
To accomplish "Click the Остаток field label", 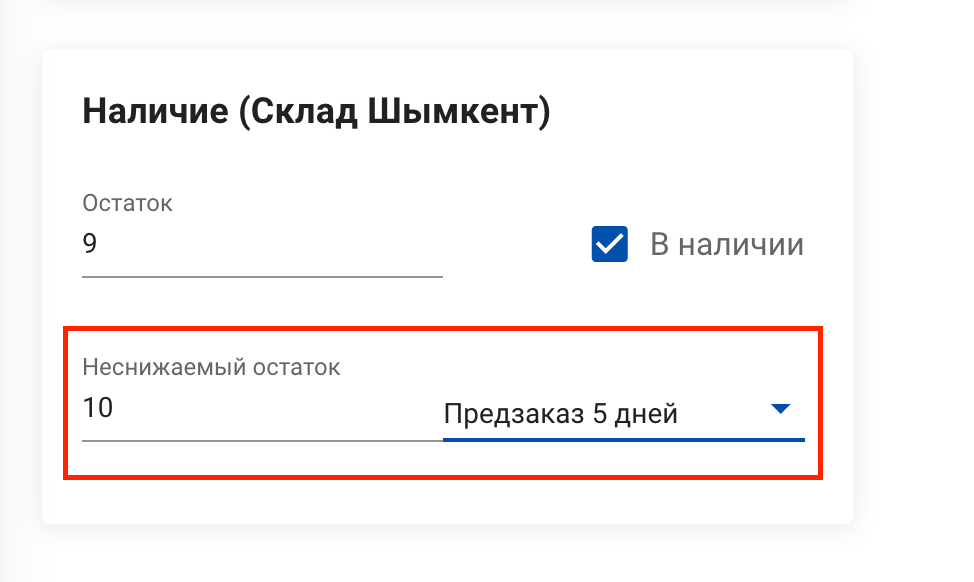I will coord(127,203).
